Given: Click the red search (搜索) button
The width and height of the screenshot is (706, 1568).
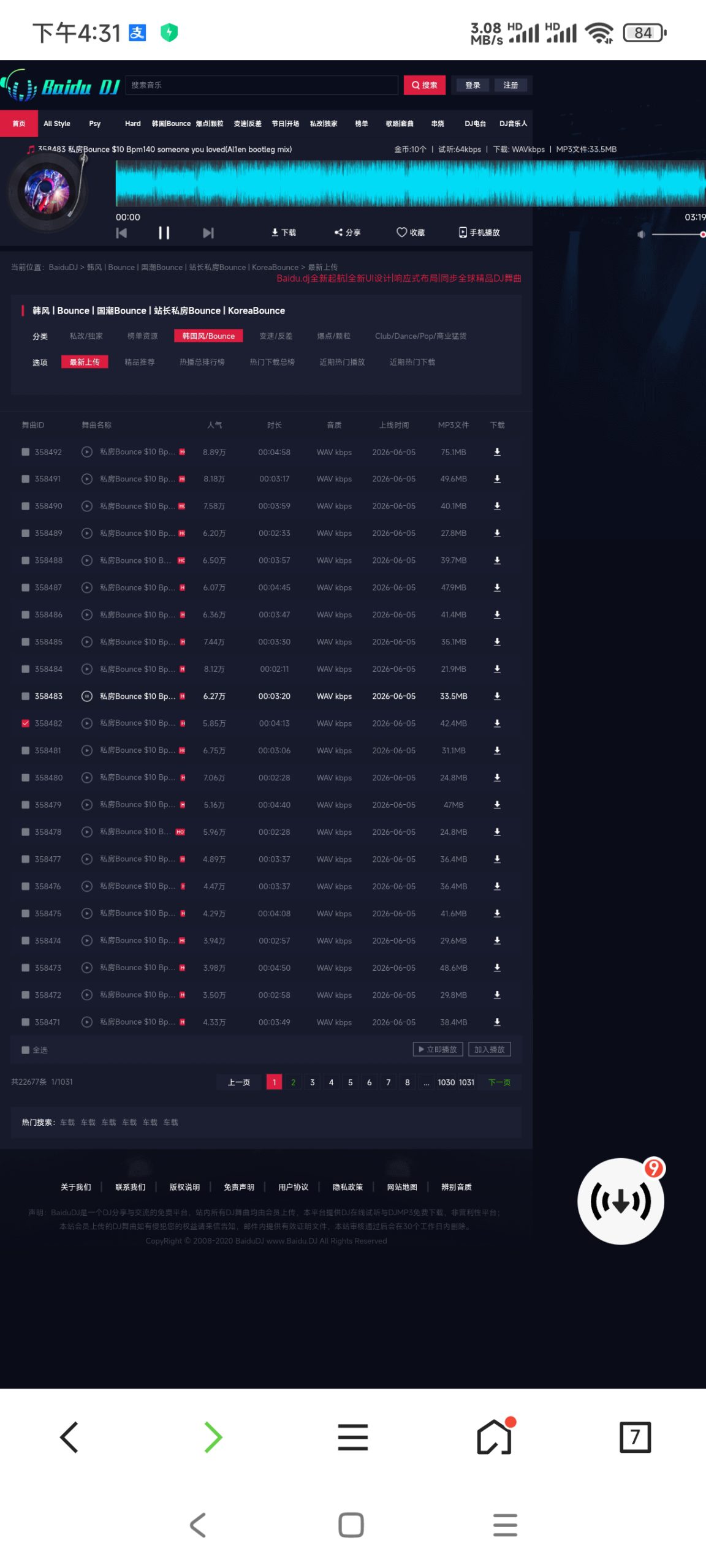Looking at the screenshot, I should point(425,85).
